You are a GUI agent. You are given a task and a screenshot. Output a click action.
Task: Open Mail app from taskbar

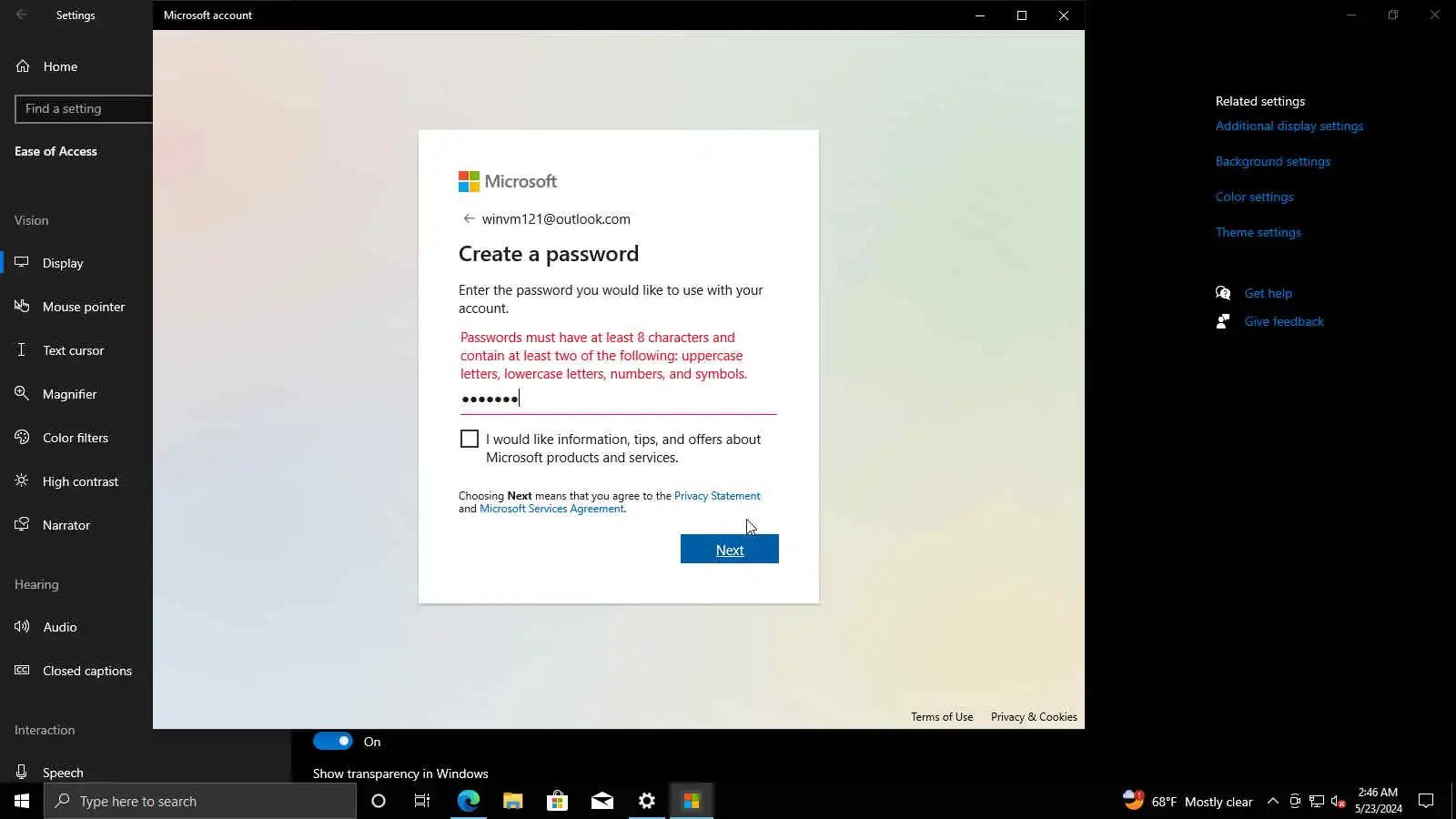click(602, 801)
